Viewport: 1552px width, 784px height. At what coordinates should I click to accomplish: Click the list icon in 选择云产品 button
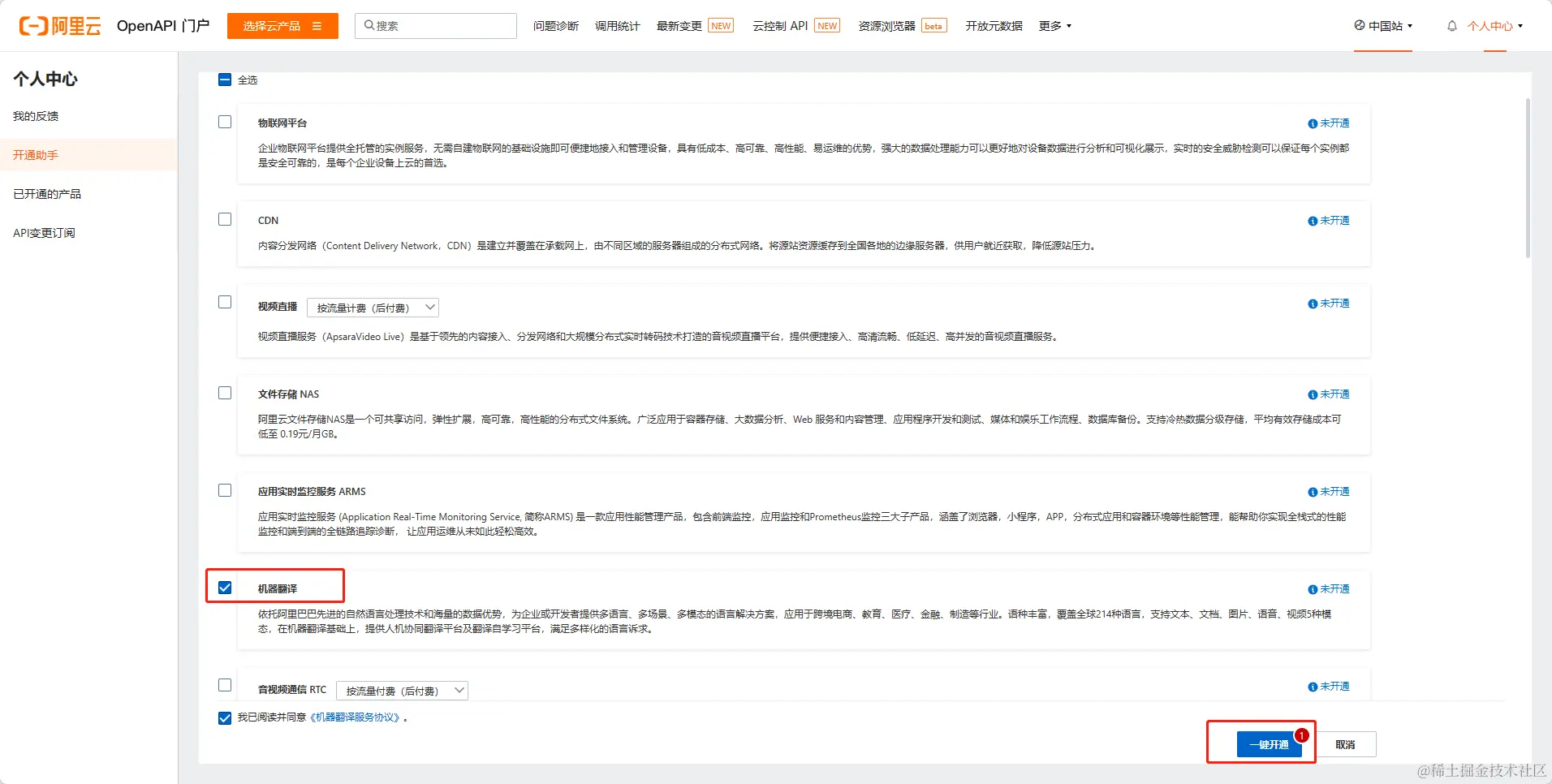coord(317,26)
